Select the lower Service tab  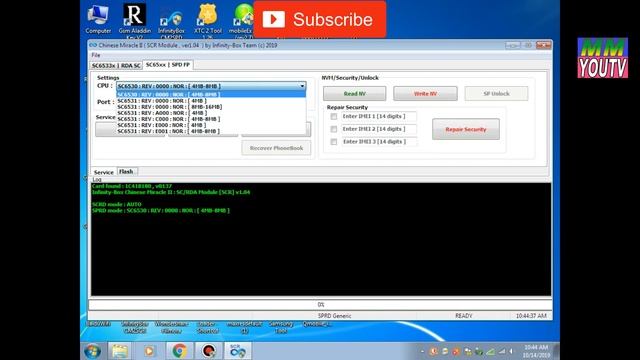(104, 172)
